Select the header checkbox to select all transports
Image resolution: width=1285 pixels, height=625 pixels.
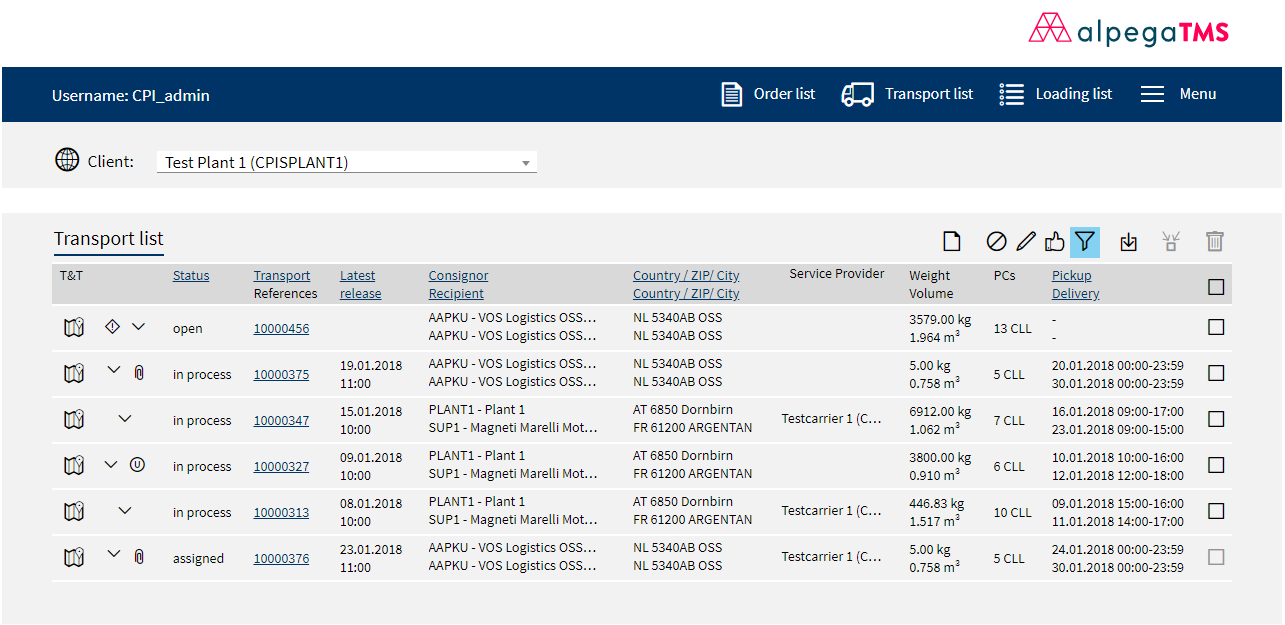pyautogui.click(x=1216, y=287)
